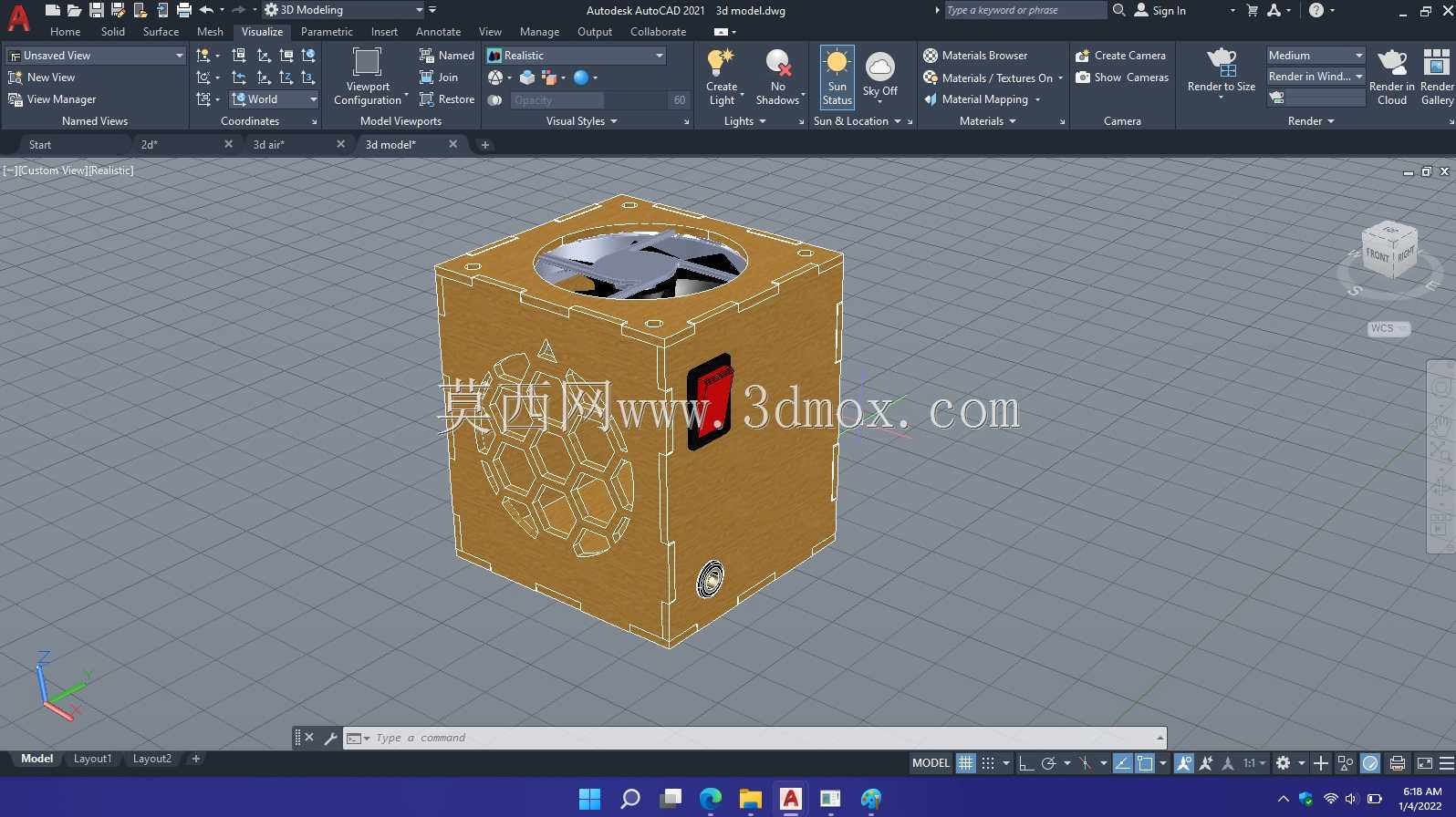Toggle Snap mode in status bar
Viewport: 1456px width, 817px height.
tap(988, 763)
